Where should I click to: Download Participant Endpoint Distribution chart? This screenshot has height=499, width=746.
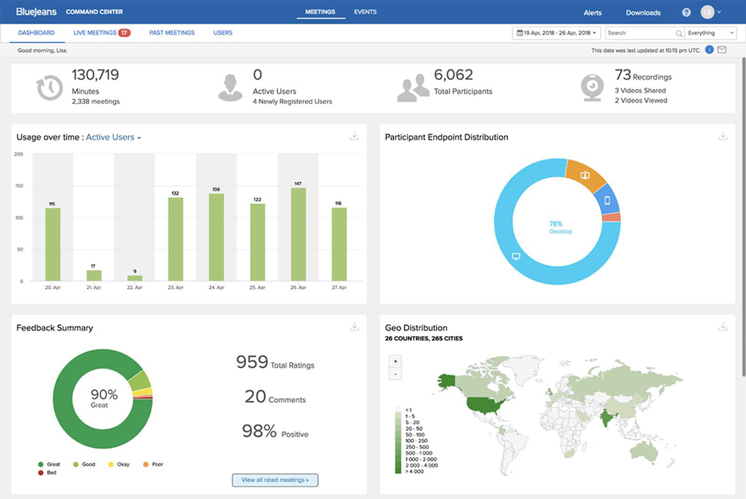pyautogui.click(x=723, y=137)
